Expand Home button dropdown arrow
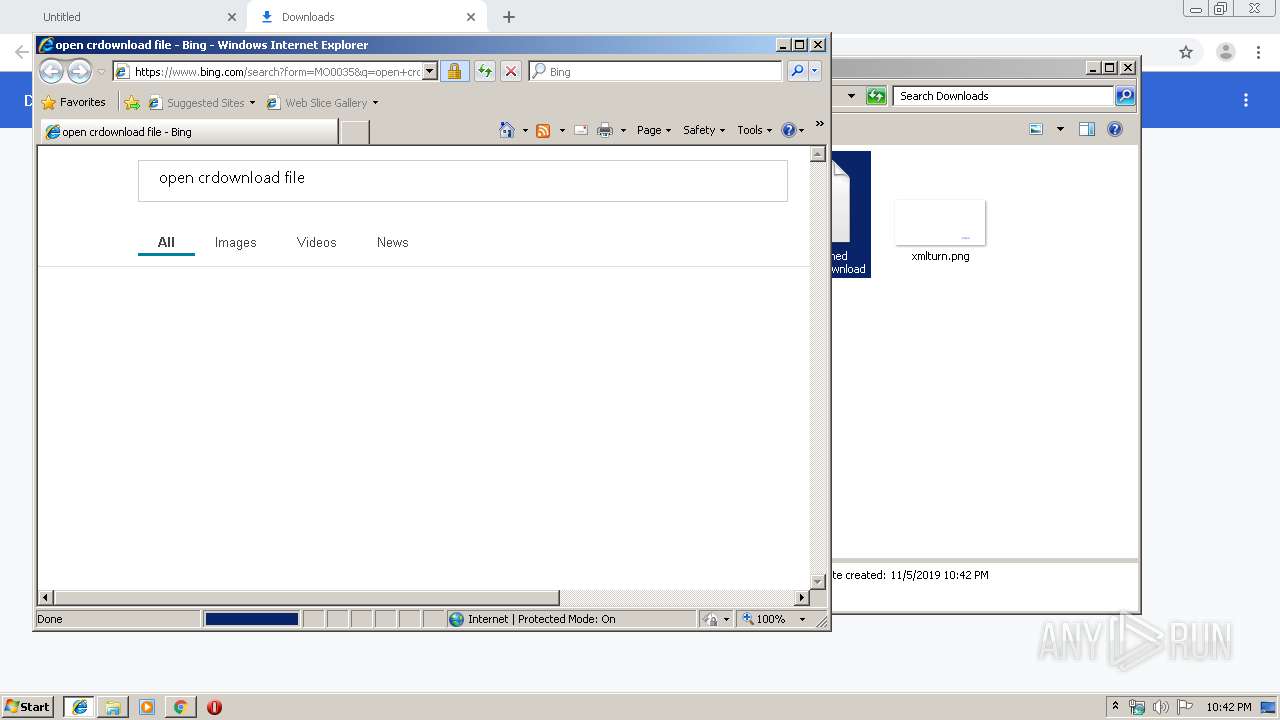Viewport: 1280px width, 720px height. [x=525, y=130]
